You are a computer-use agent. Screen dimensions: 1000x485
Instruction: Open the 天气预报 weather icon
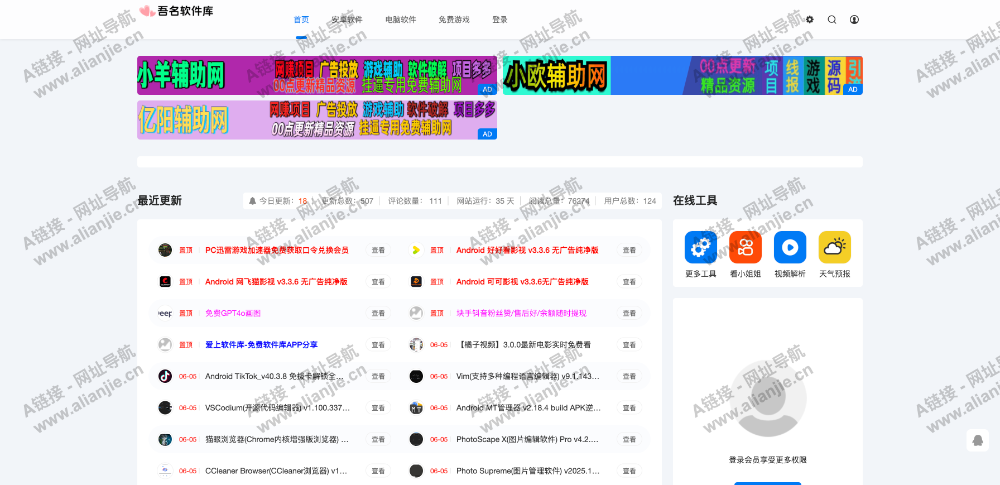(x=835, y=247)
